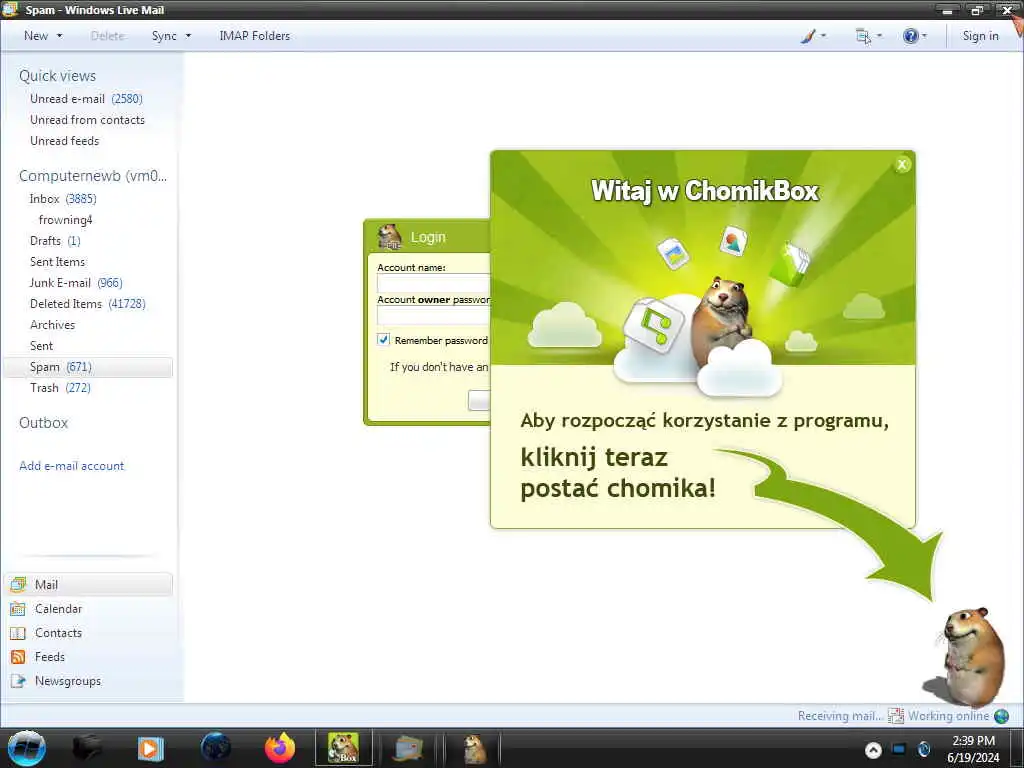This screenshot has width=1024, height=768.
Task: Open the media player taskbar icon
Action: [x=150, y=748]
